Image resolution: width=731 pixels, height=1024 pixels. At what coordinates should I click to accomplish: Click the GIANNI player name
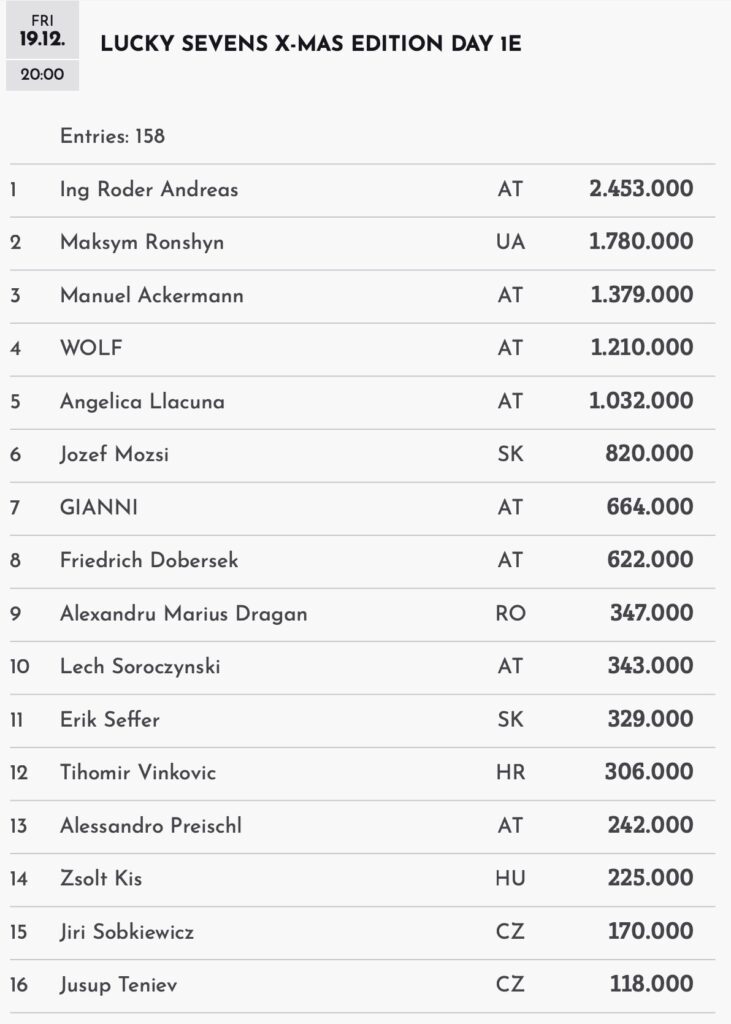pos(99,507)
